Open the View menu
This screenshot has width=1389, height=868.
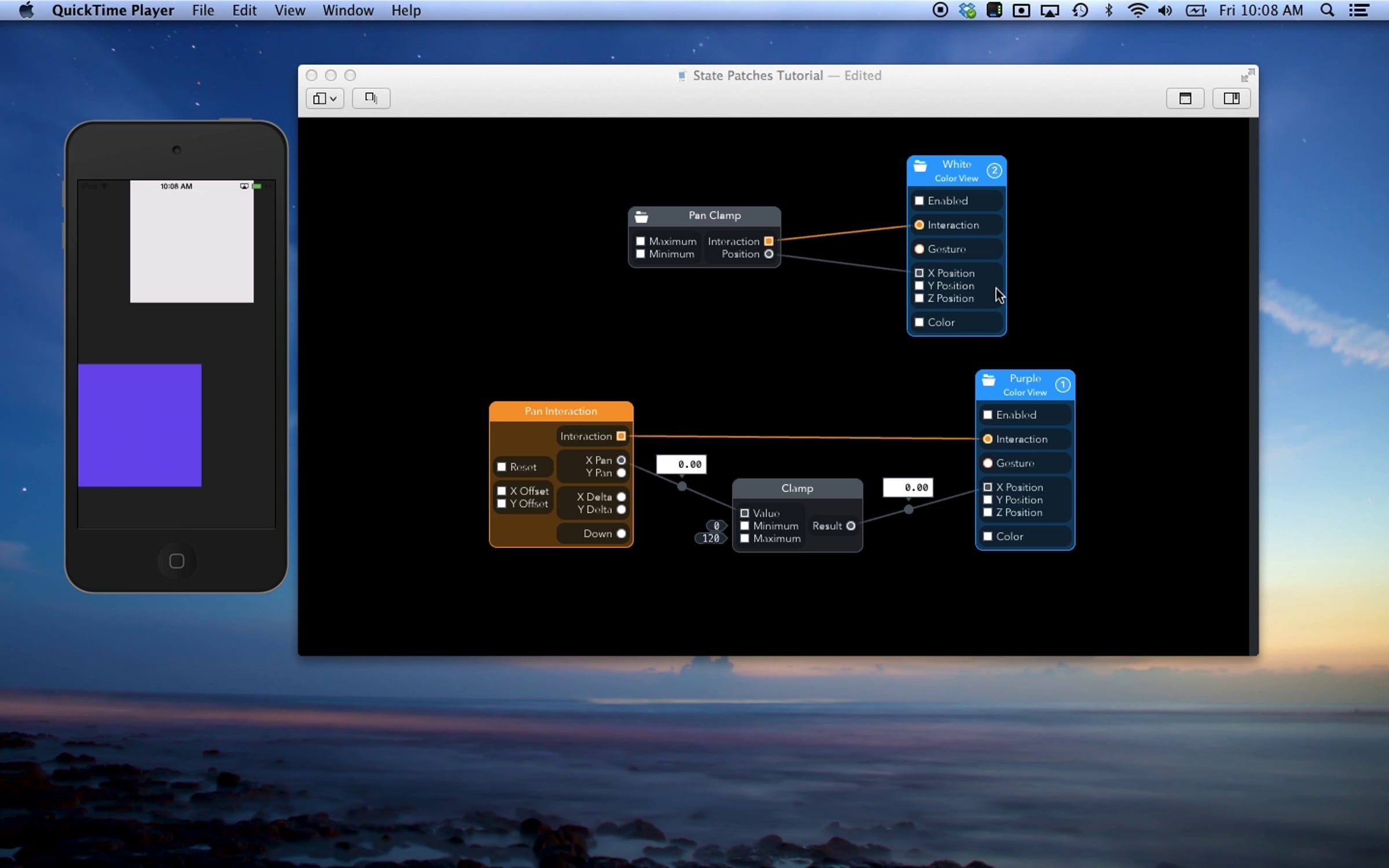pos(289,10)
